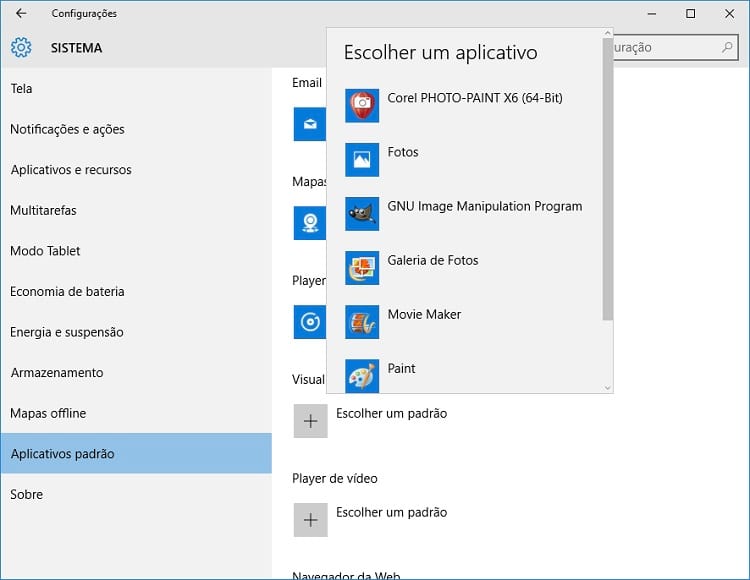
Task: Click the plus button under Player de vídeo
Action: [x=311, y=520]
